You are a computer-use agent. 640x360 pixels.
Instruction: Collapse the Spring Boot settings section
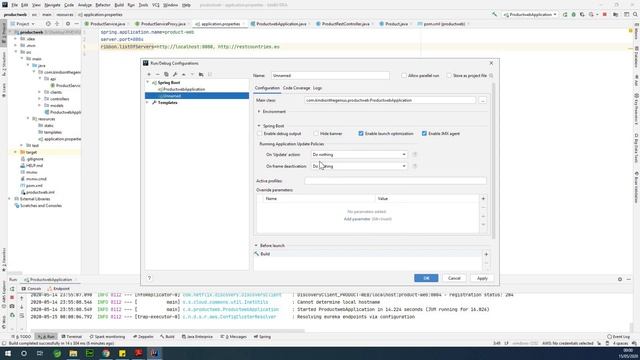click(x=259, y=126)
